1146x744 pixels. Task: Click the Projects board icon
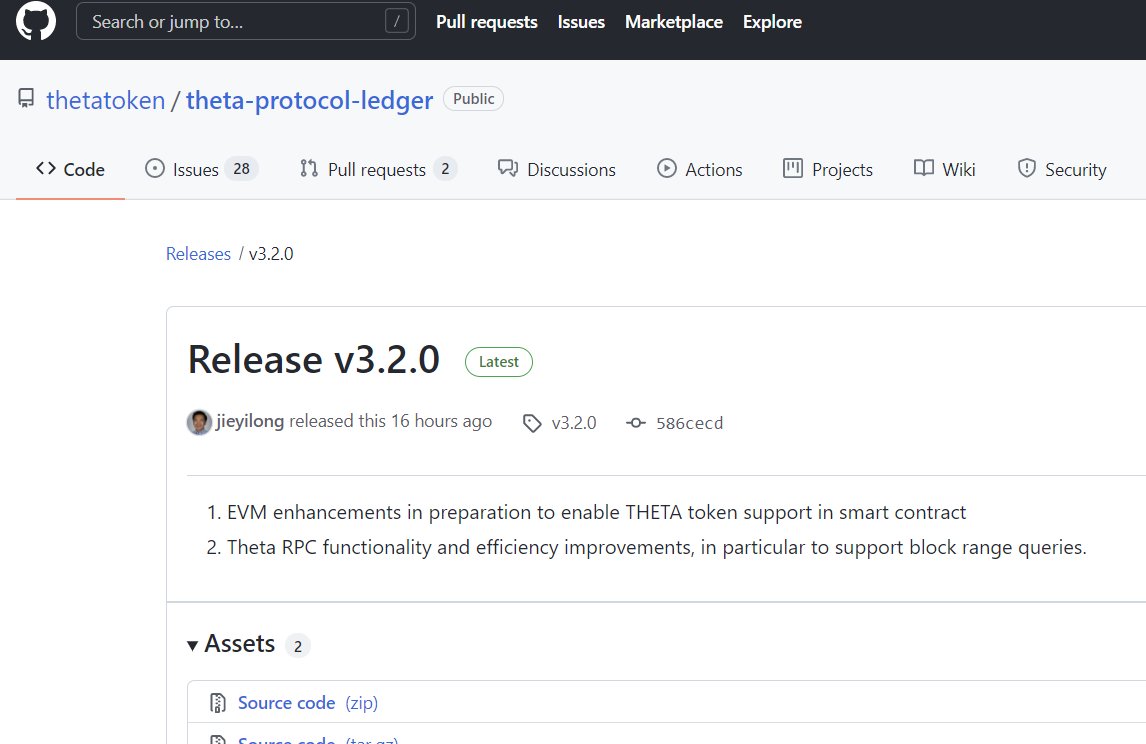(x=793, y=168)
